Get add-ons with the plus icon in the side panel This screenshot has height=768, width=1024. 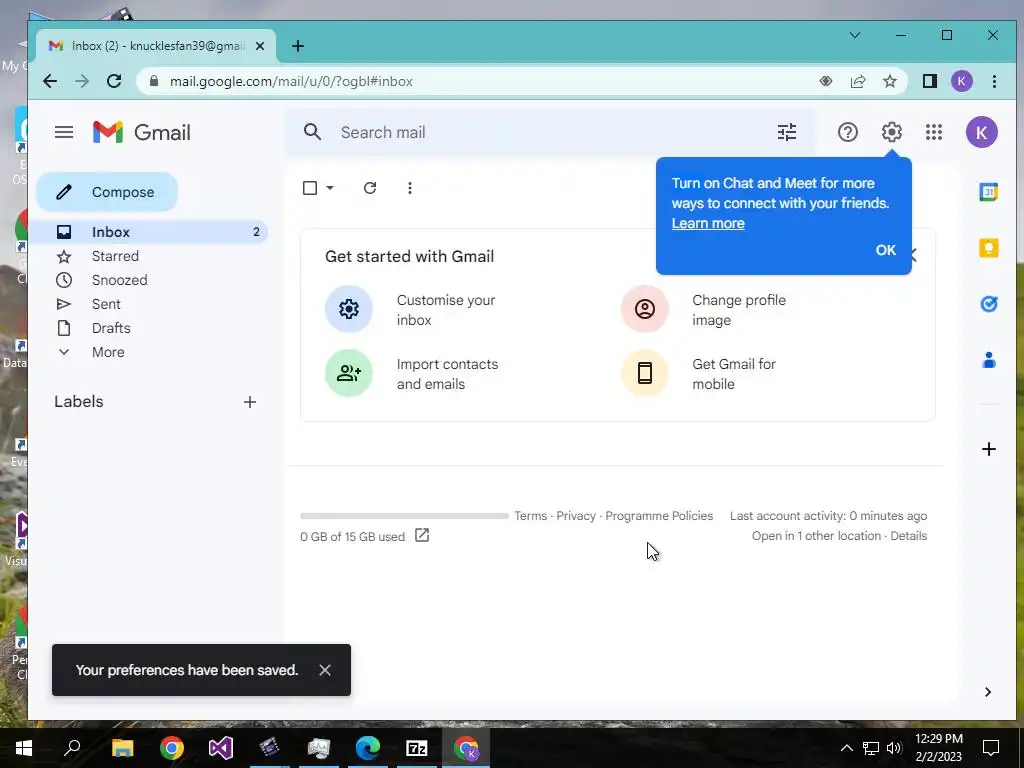click(989, 449)
